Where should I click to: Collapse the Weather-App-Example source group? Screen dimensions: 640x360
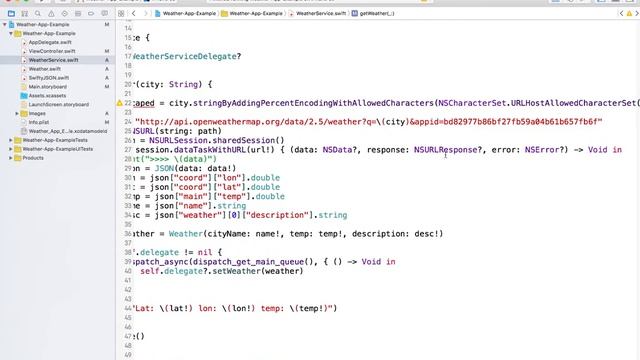(11, 33)
